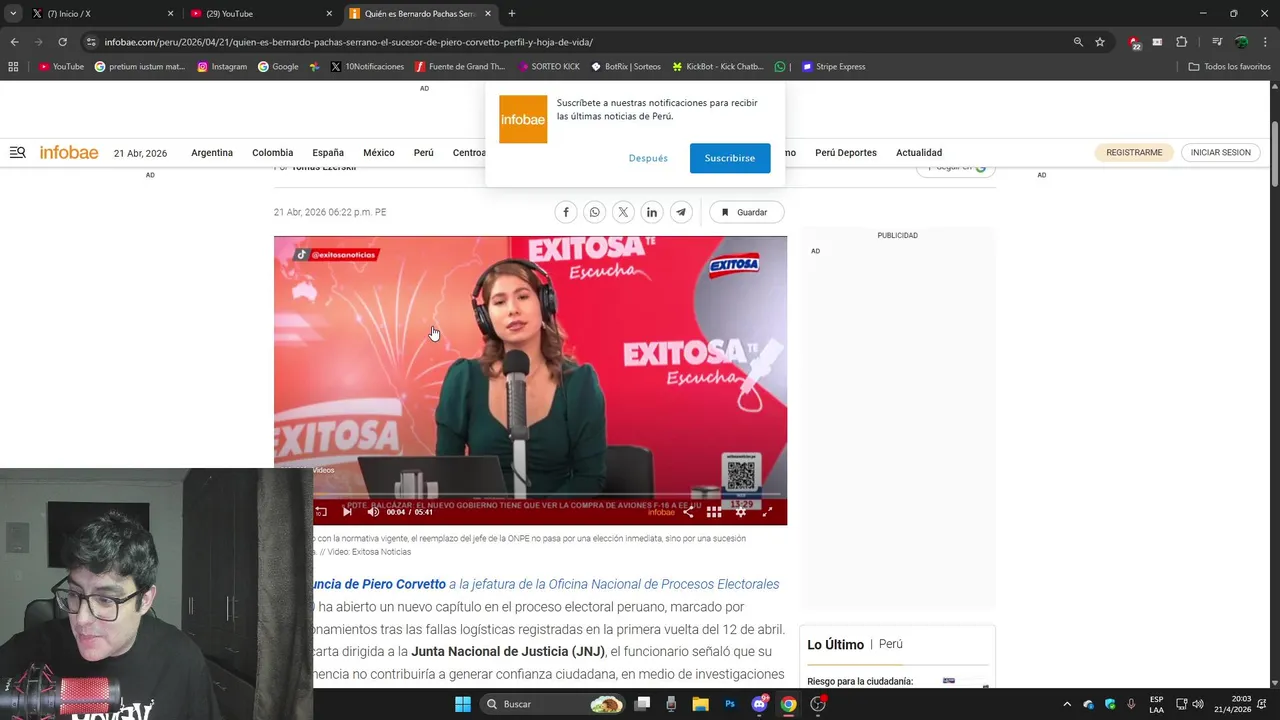Open the infobae hamburger menu

[x=17, y=152]
